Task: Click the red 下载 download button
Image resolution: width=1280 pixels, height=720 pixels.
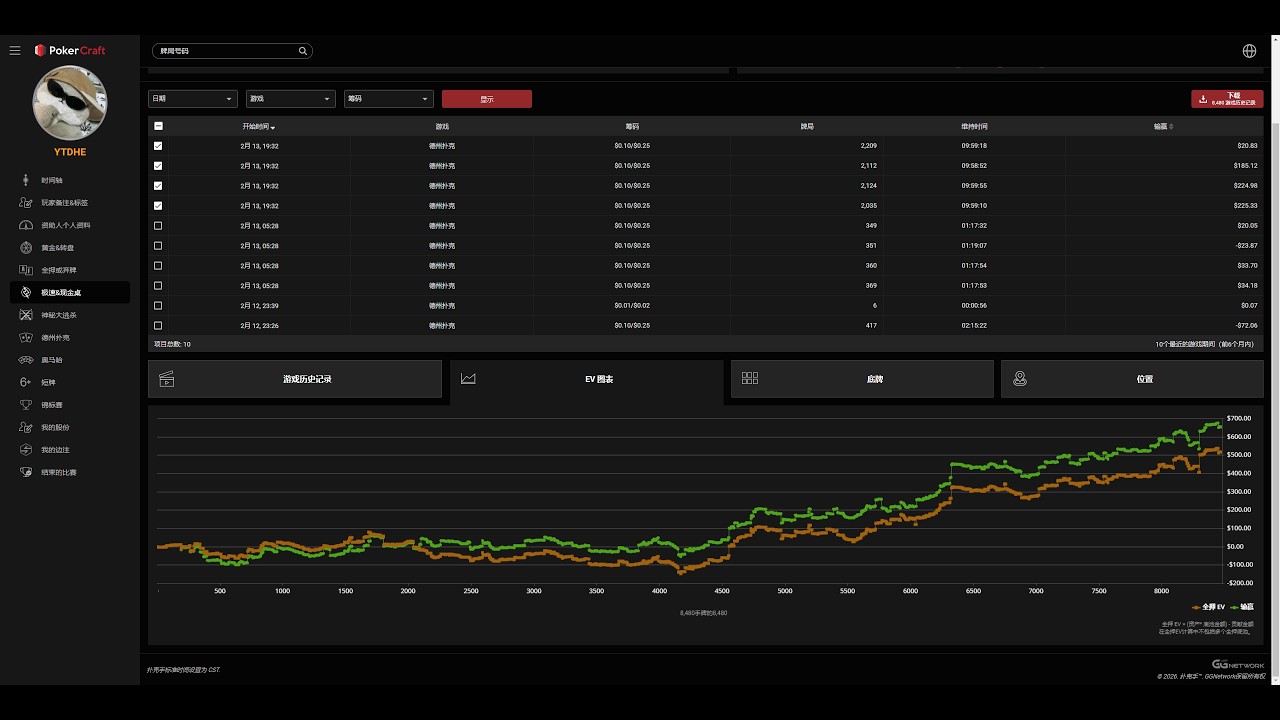Action: tap(1227, 99)
